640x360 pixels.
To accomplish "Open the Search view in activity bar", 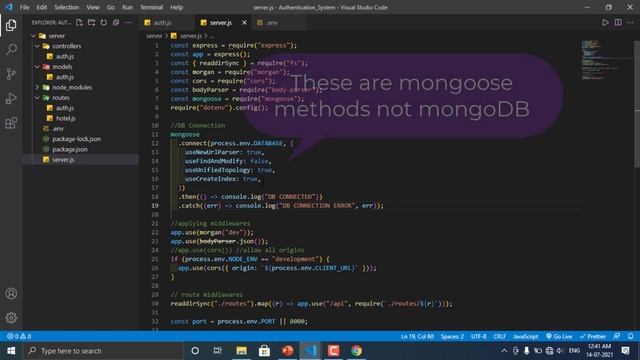I will (x=11, y=50).
